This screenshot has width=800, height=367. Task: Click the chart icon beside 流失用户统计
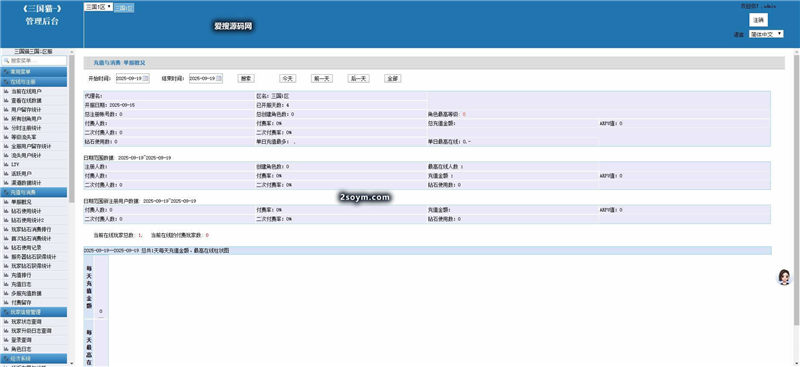(6, 155)
